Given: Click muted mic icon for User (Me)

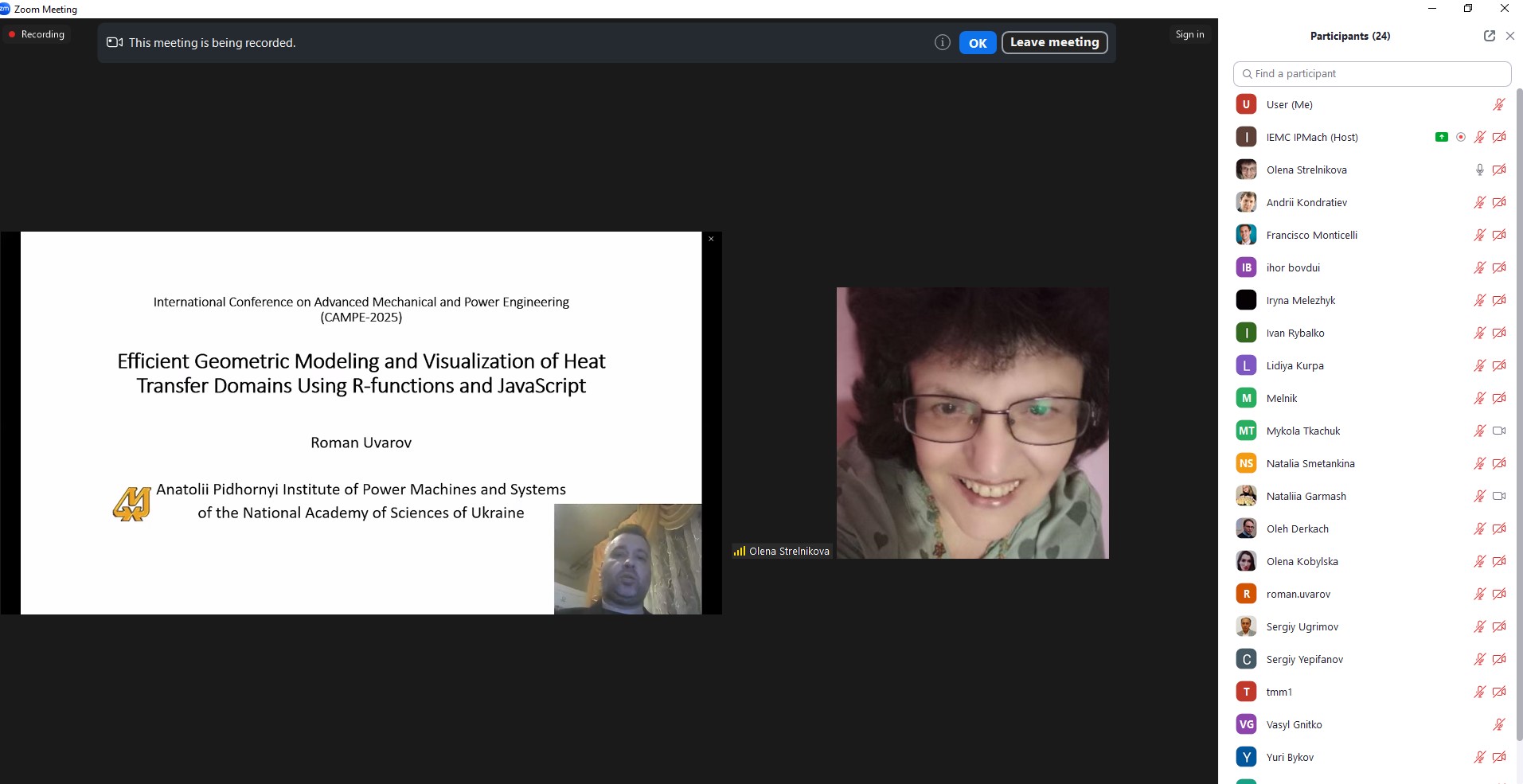Looking at the screenshot, I should [x=1498, y=104].
